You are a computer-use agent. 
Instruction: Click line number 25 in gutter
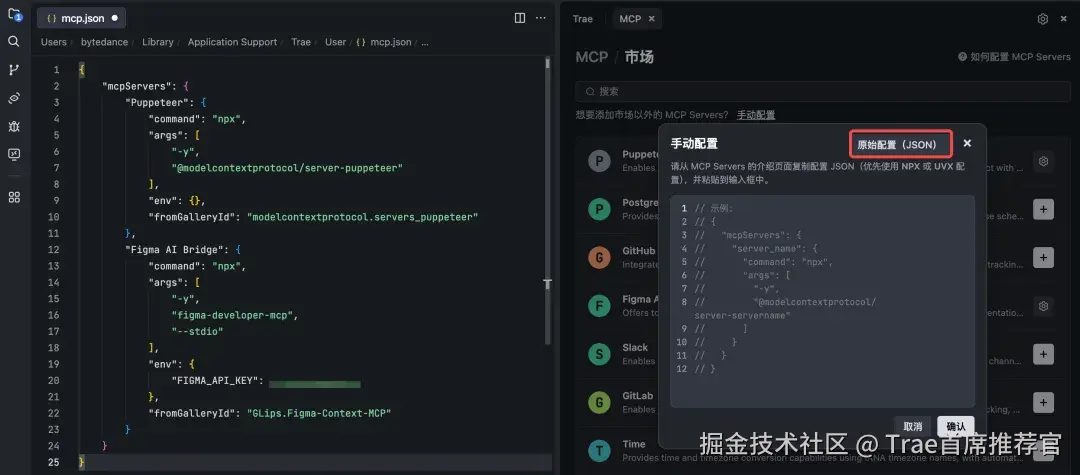point(54,462)
